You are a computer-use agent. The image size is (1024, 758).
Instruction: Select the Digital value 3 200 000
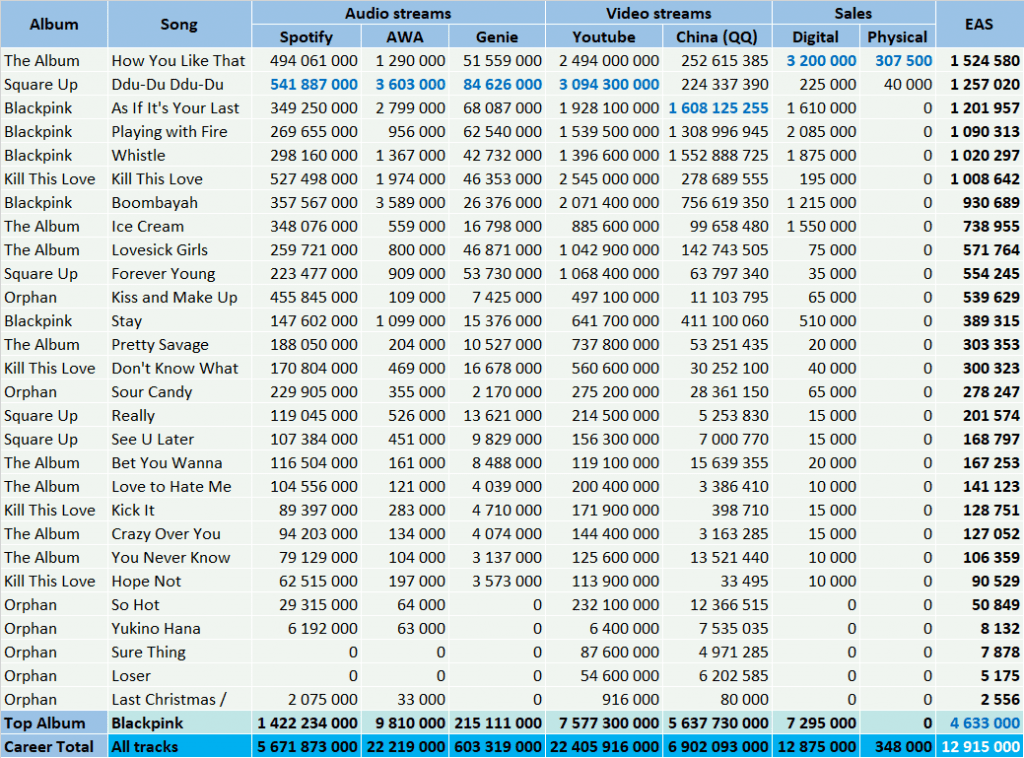tap(821, 61)
